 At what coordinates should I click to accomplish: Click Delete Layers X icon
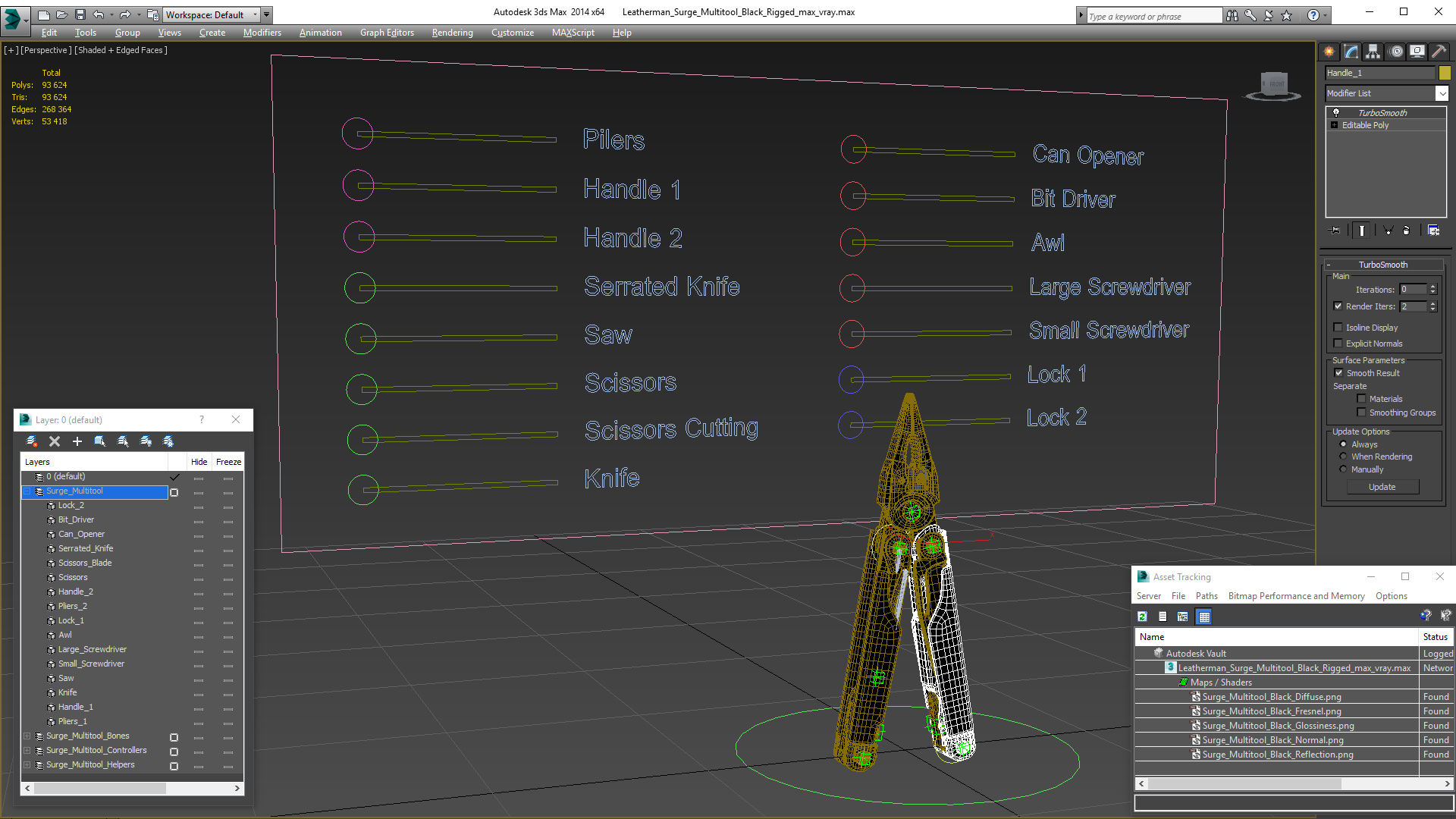pos(55,441)
